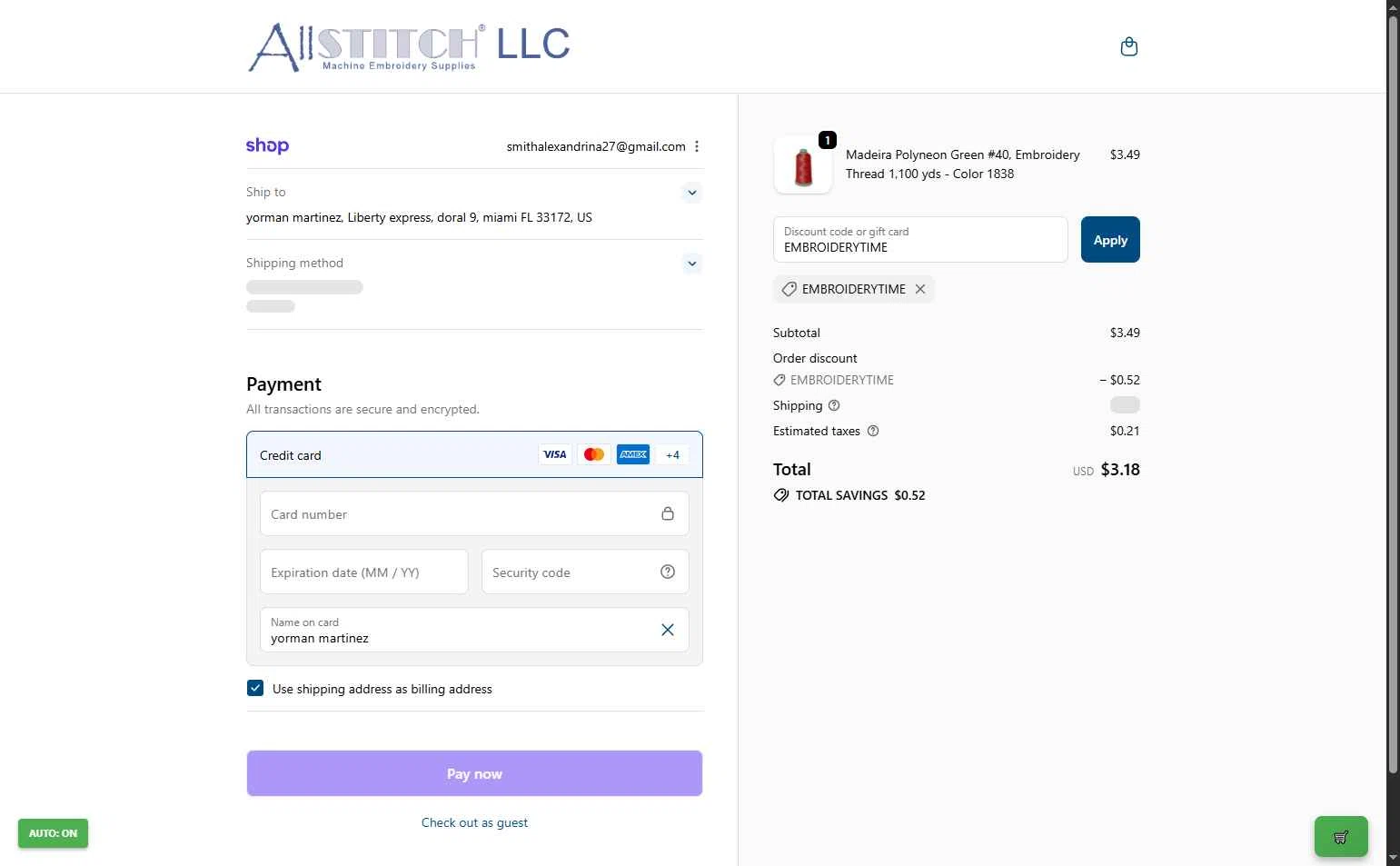Focus the Name on card field
This screenshot has height=866, width=1400.
click(x=474, y=630)
